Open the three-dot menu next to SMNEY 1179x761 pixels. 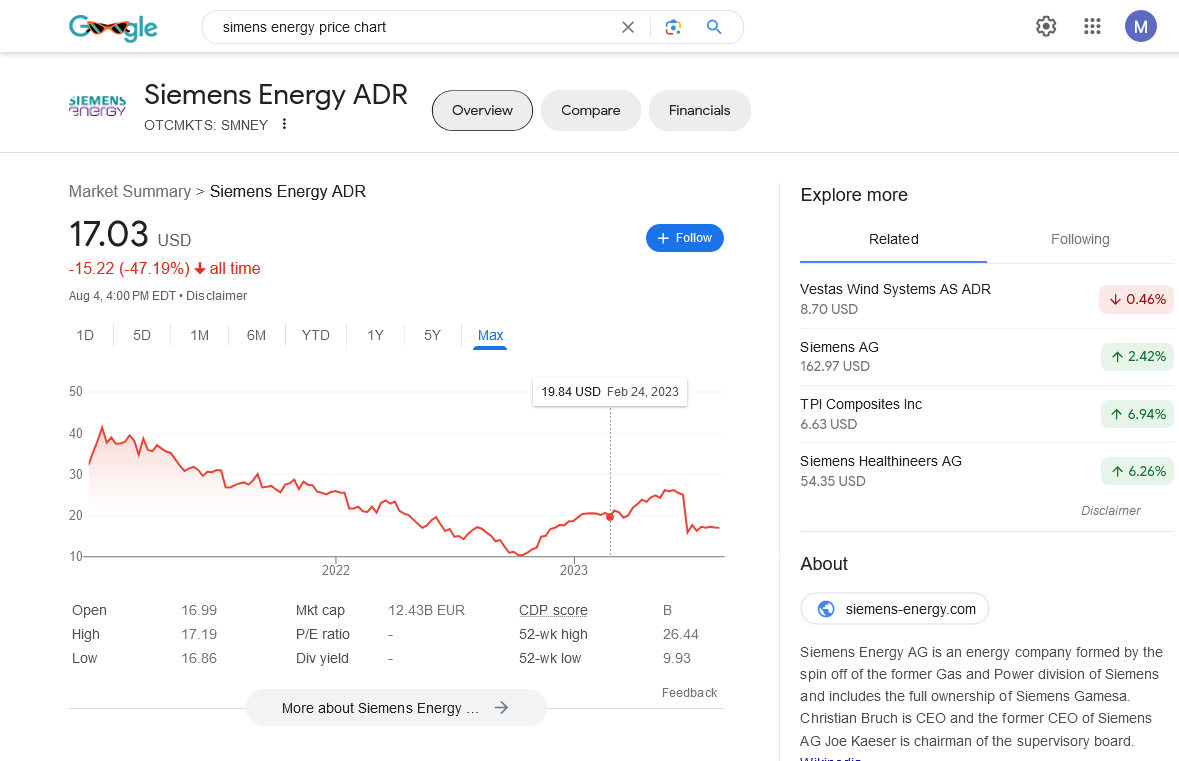pyautogui.click(x=284, y=124)
